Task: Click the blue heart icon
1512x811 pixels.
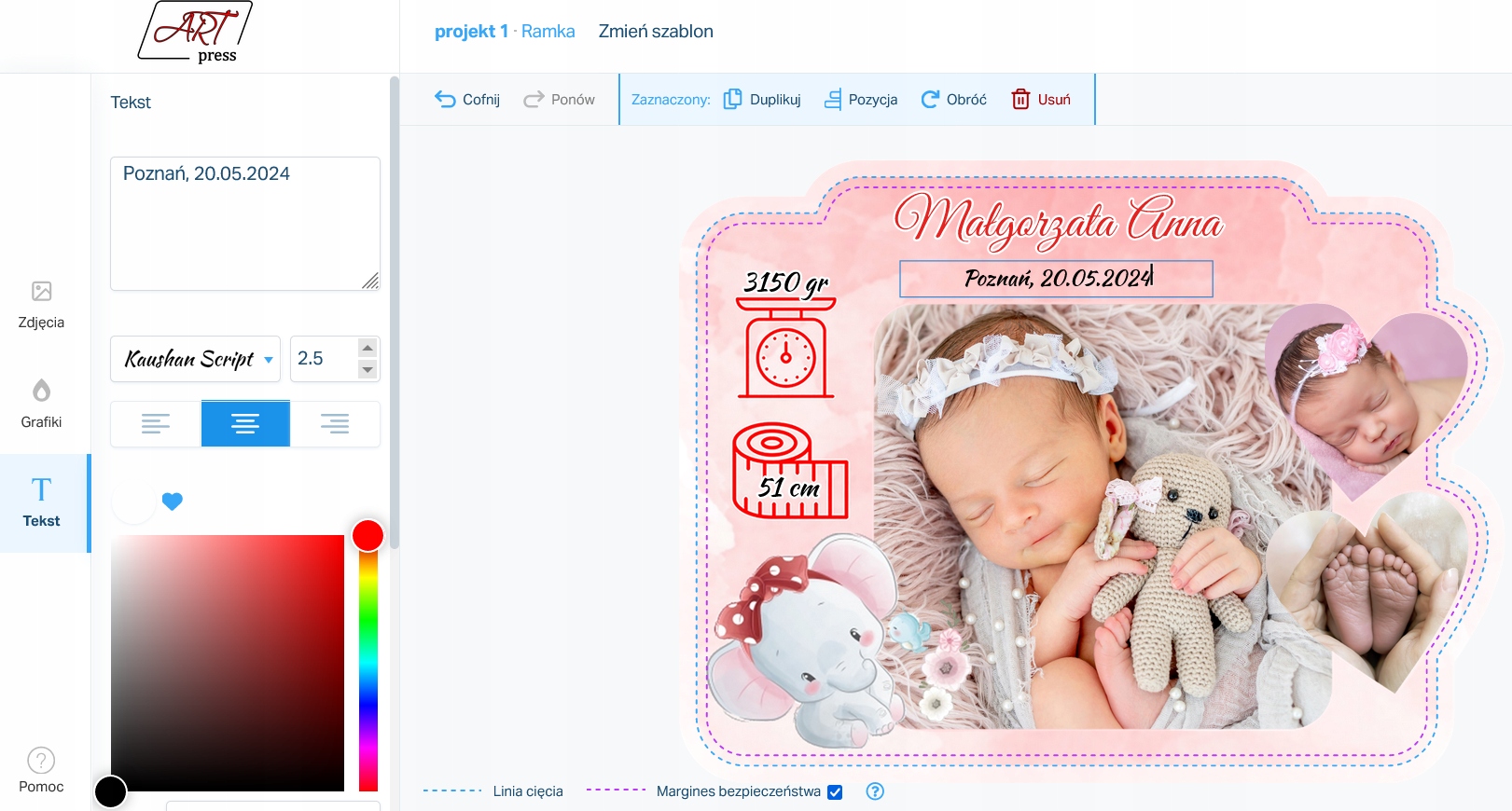Action: pos(172,502)
